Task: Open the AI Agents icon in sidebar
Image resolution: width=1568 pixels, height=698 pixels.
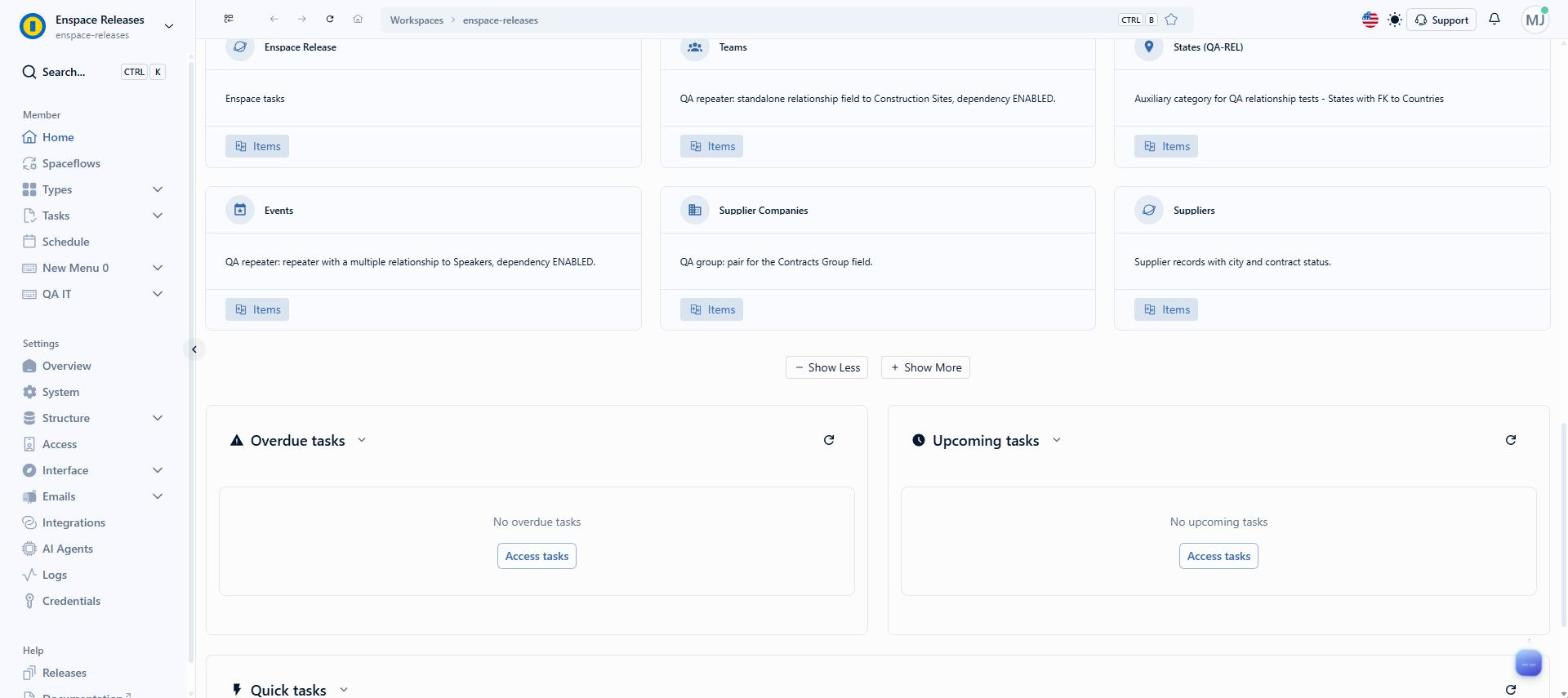Action: tap(29, 549)
